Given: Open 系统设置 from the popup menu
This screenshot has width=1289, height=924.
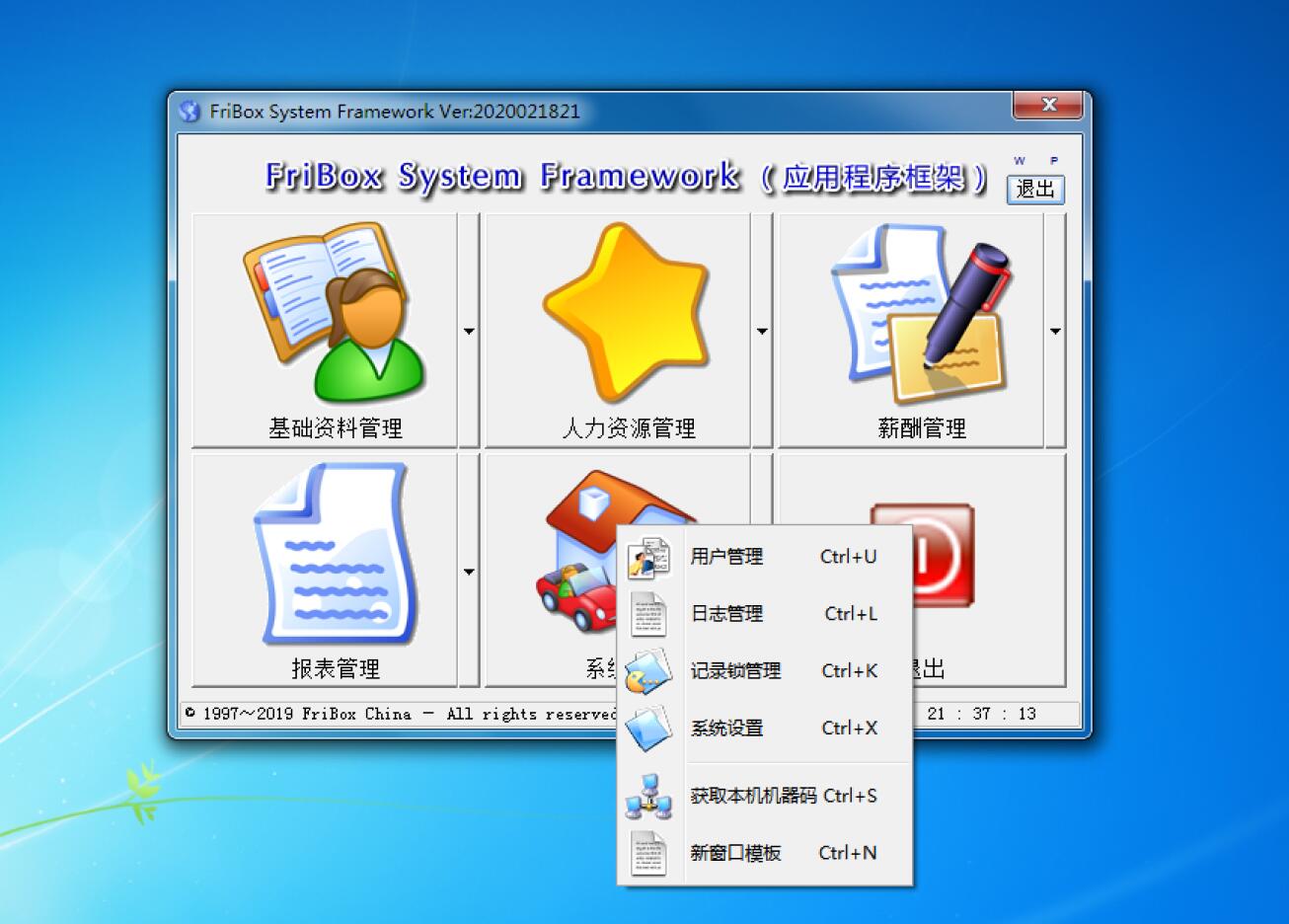Looking at the screenshot, I should 765,729.
